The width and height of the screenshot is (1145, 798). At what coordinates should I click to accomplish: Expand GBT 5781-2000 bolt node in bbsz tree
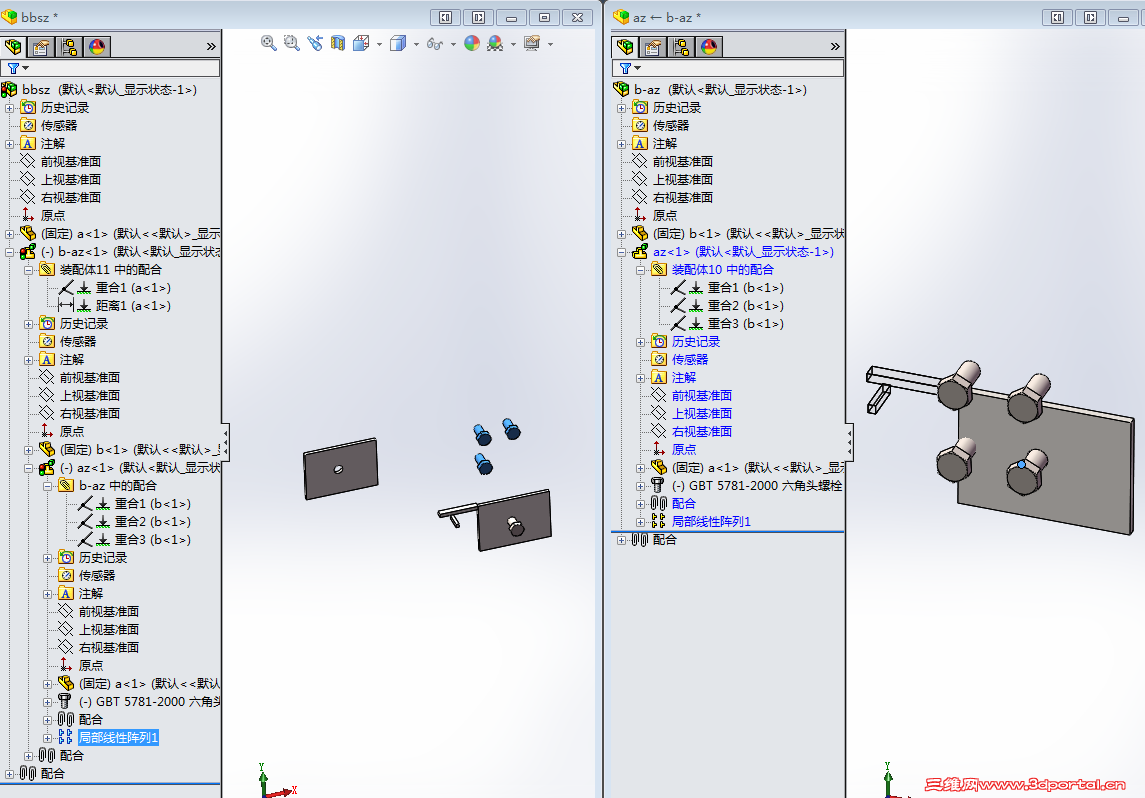[47, 702]
